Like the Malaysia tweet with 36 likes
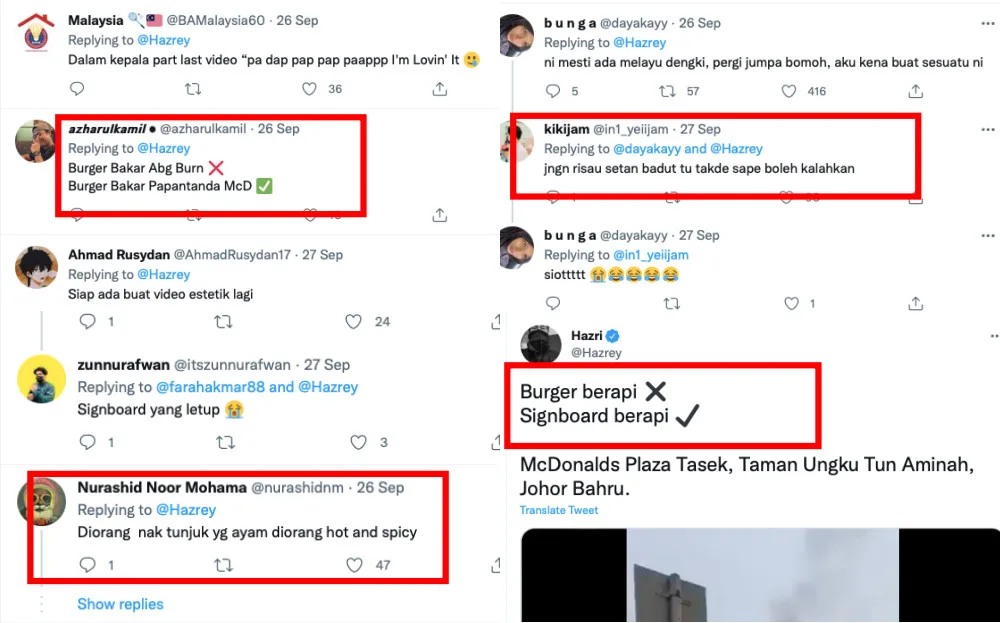The height and width of the screenshot is (623, 1000). [308, 89]
